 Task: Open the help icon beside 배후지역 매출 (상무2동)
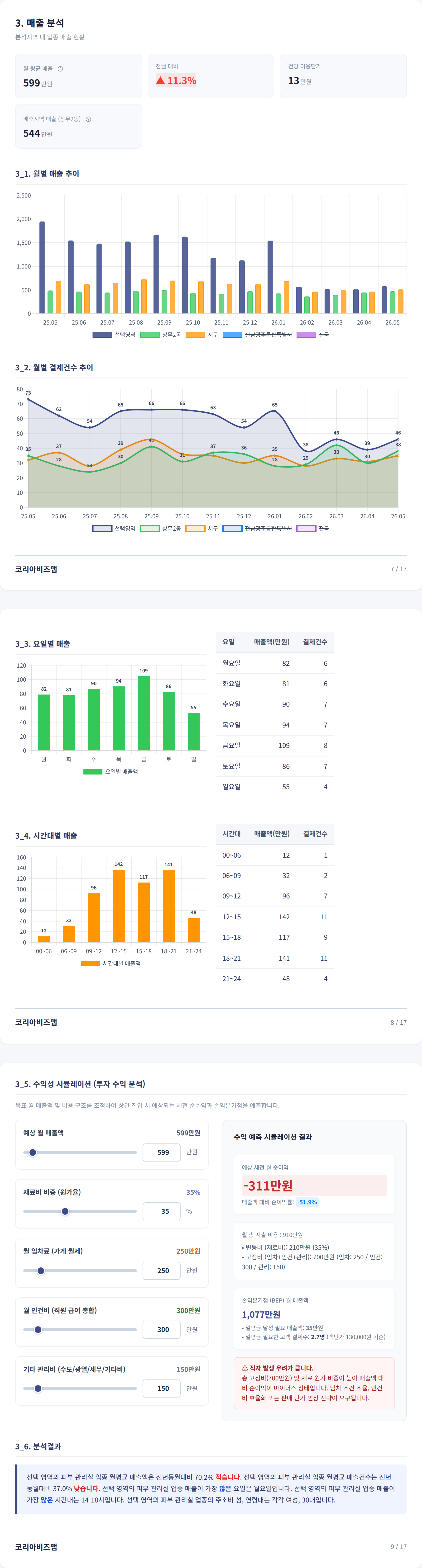tap(88, 119)
